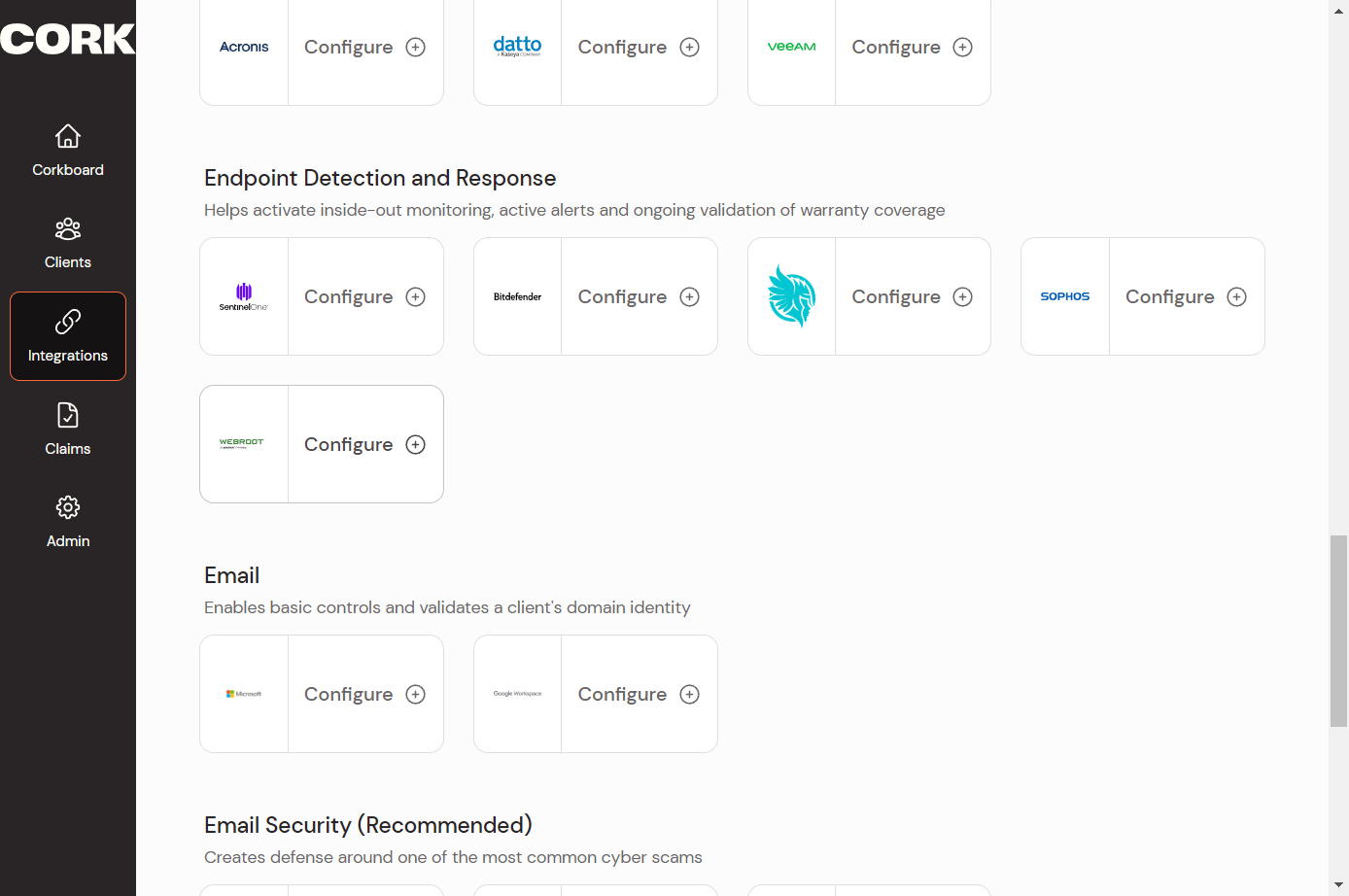Screen dimensions: 1349x896
Task: Configure the teal griffin EDR integration
Action: 913,296
